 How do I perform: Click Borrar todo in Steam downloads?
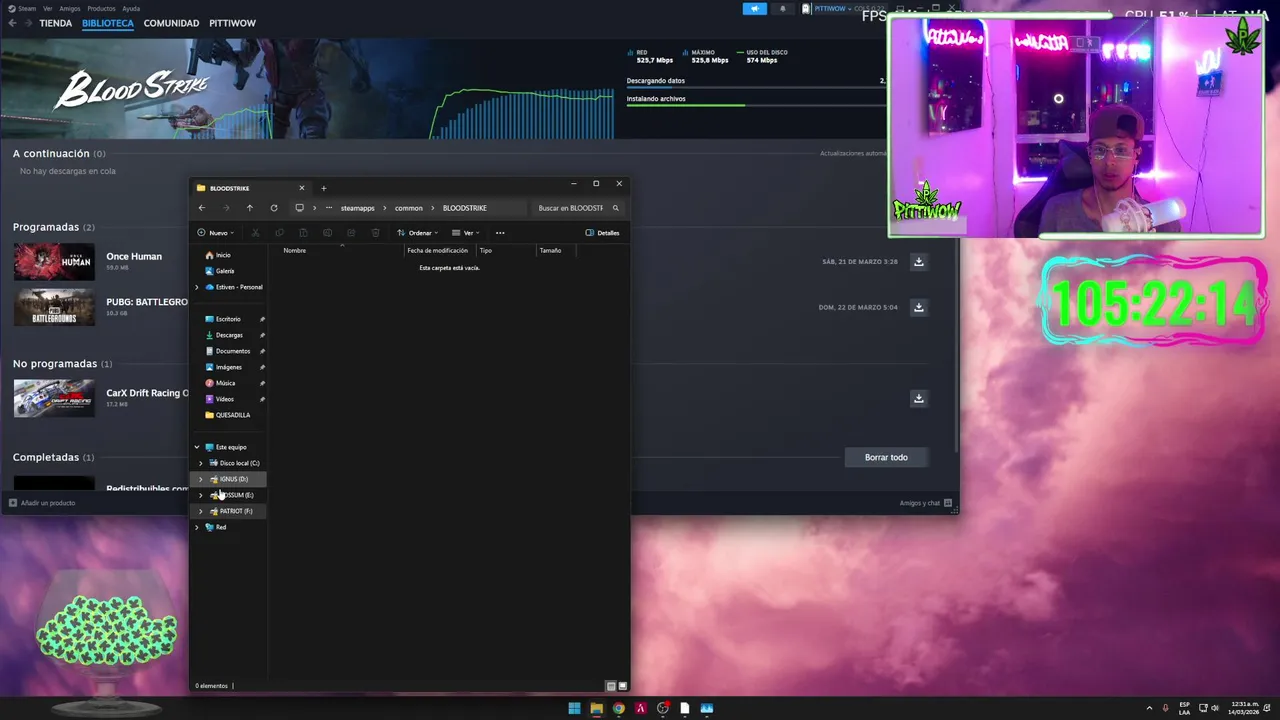[x=886, y=457]
